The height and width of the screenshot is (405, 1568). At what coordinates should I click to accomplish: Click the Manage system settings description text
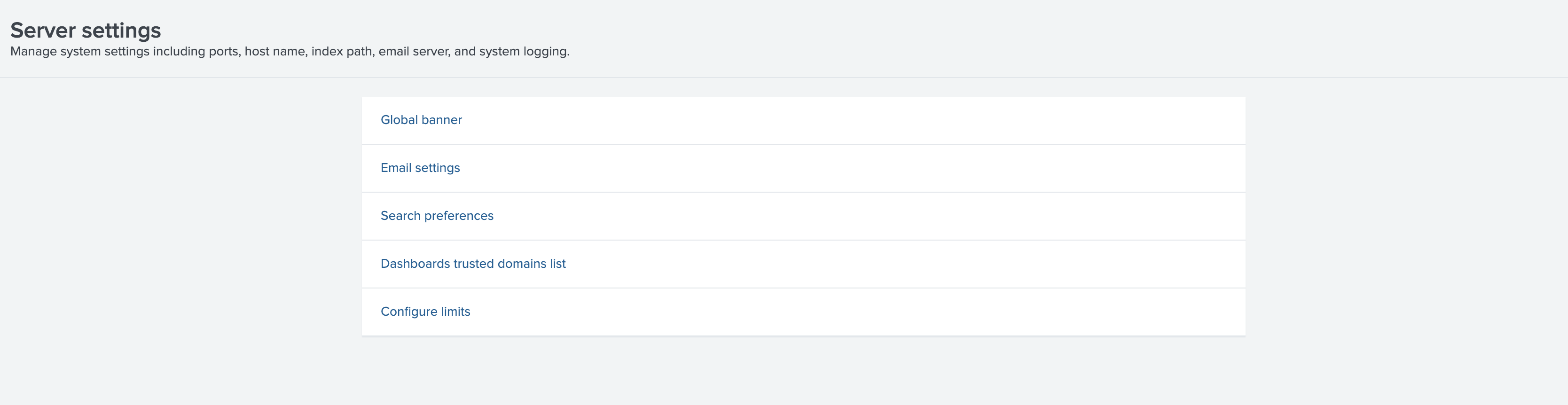(290, 52)
